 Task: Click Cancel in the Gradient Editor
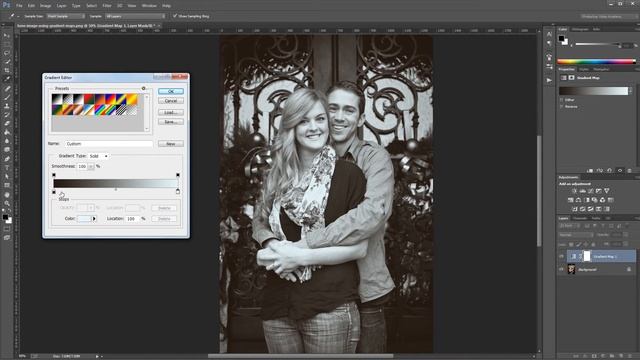point(171,100)
